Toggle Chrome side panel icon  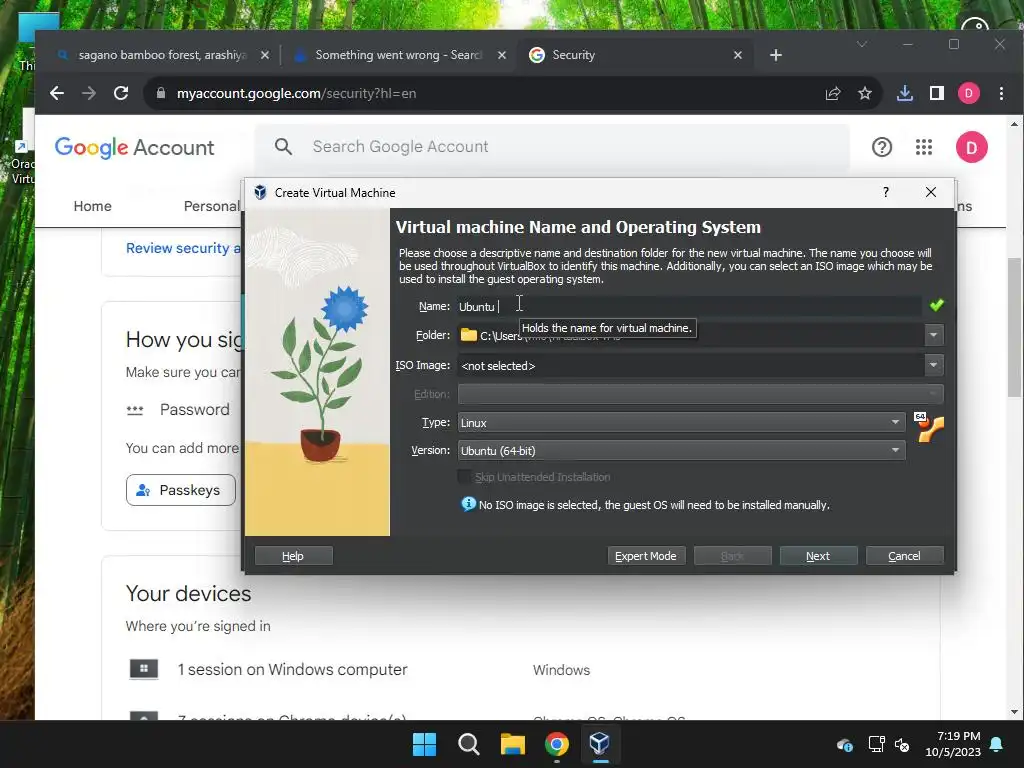click(936, 93)
